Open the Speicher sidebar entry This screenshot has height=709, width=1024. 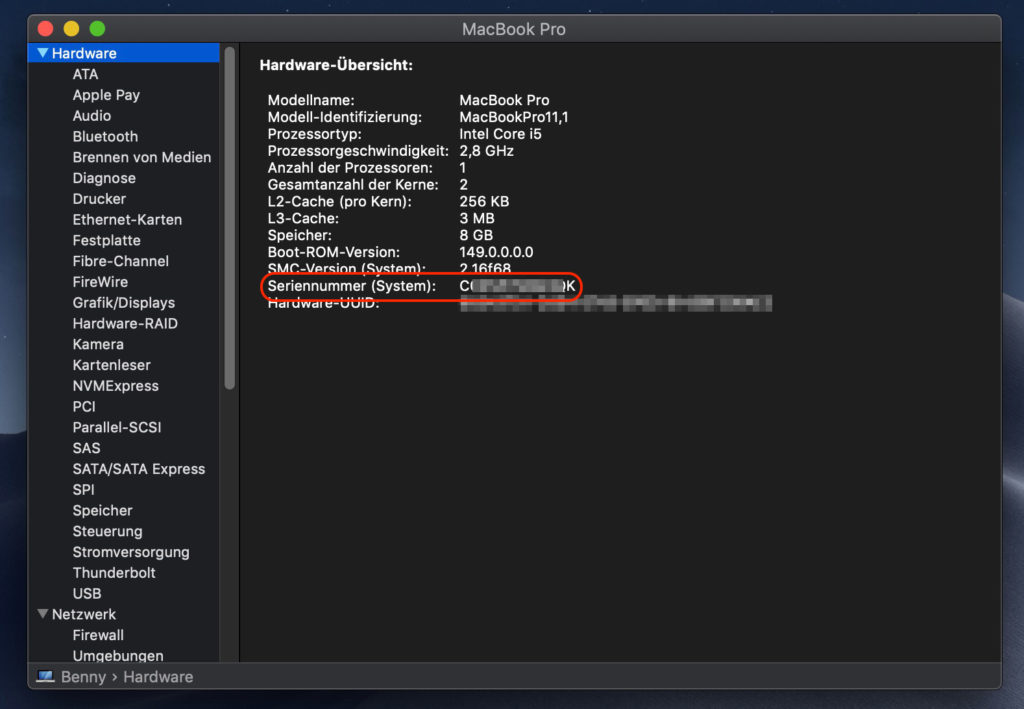click(102, 511)
